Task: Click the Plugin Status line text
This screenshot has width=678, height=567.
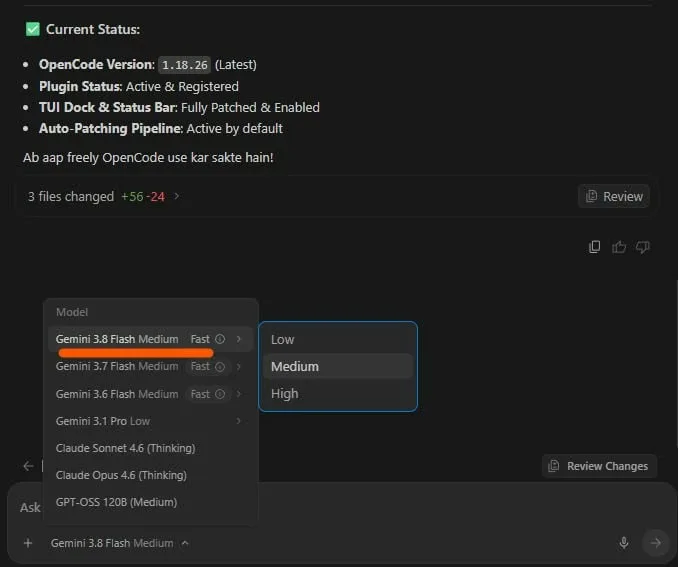Action: click(139, 86)
